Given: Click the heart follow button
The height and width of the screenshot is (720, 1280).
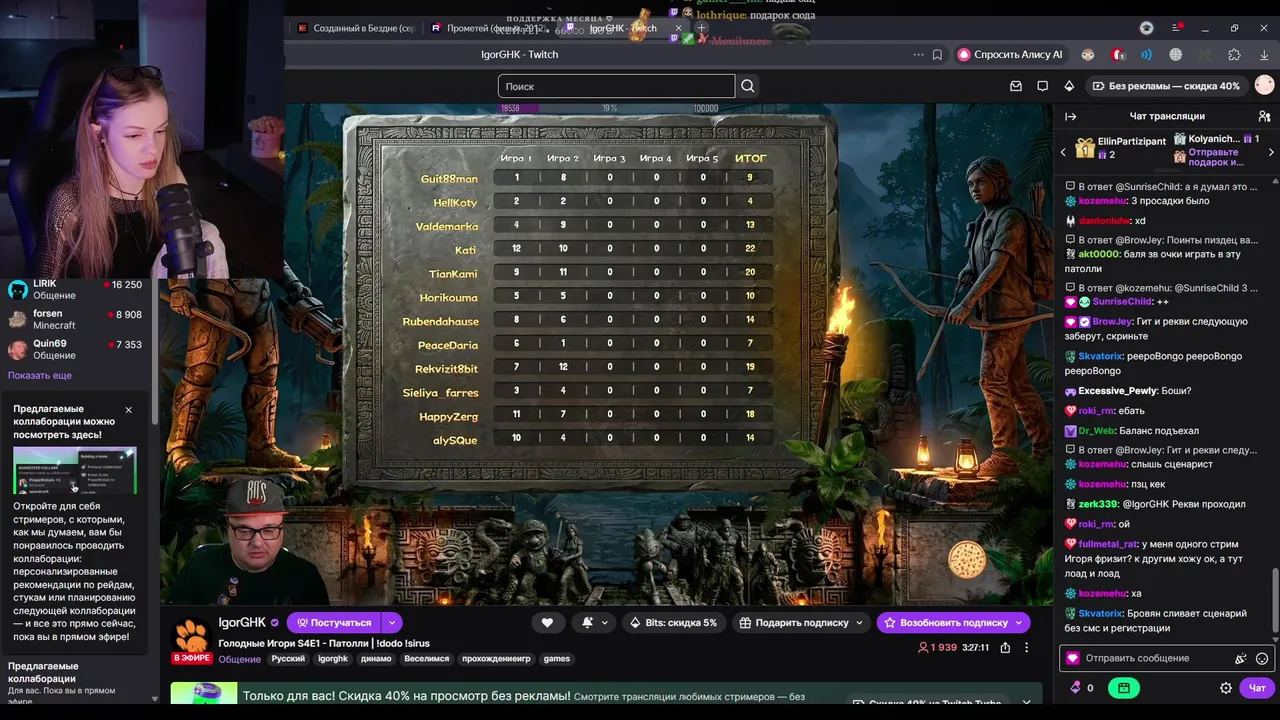Looking at the screenshot, I should [x=547, y=622].
